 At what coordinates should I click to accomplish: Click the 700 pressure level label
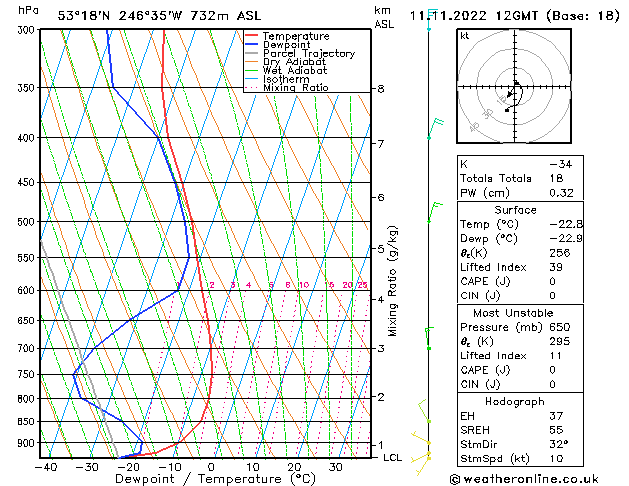tap(28, 348)
